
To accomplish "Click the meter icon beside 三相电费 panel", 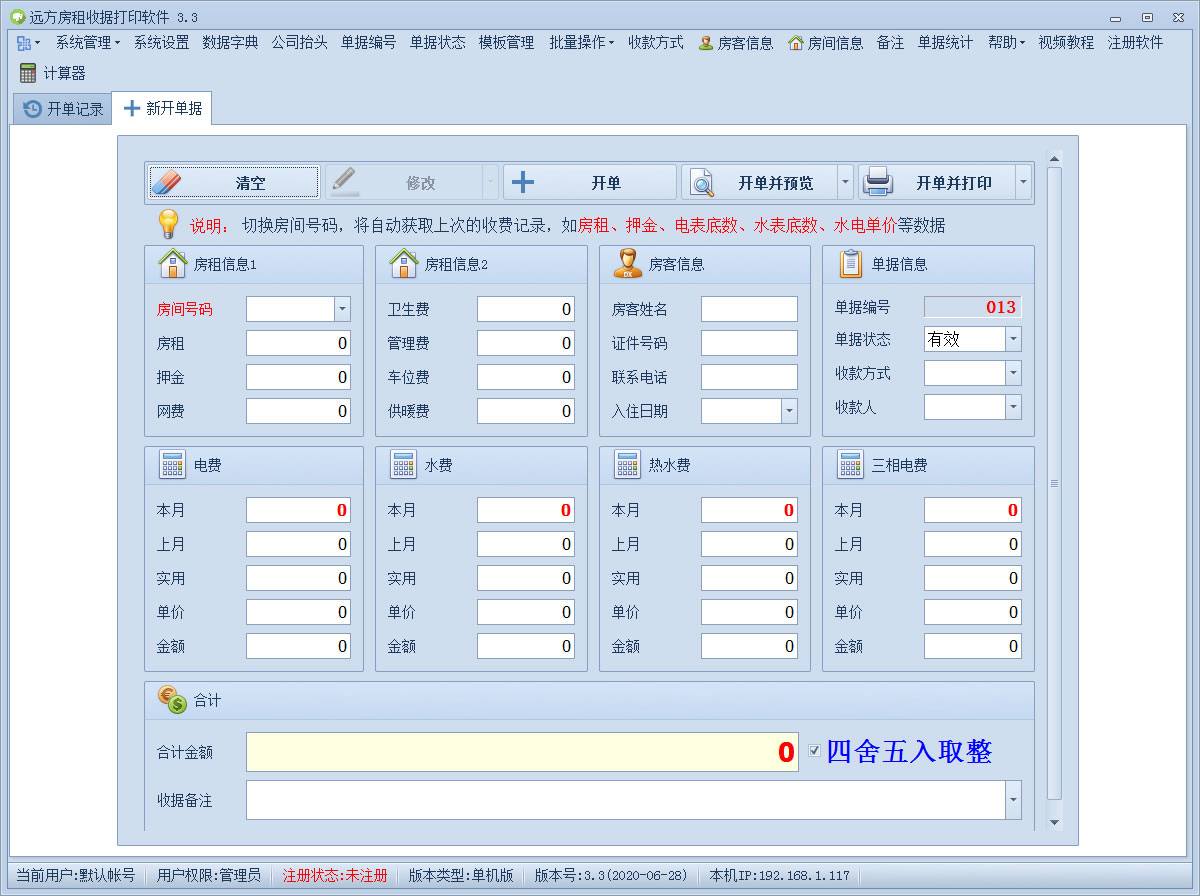I will point(851,464).
